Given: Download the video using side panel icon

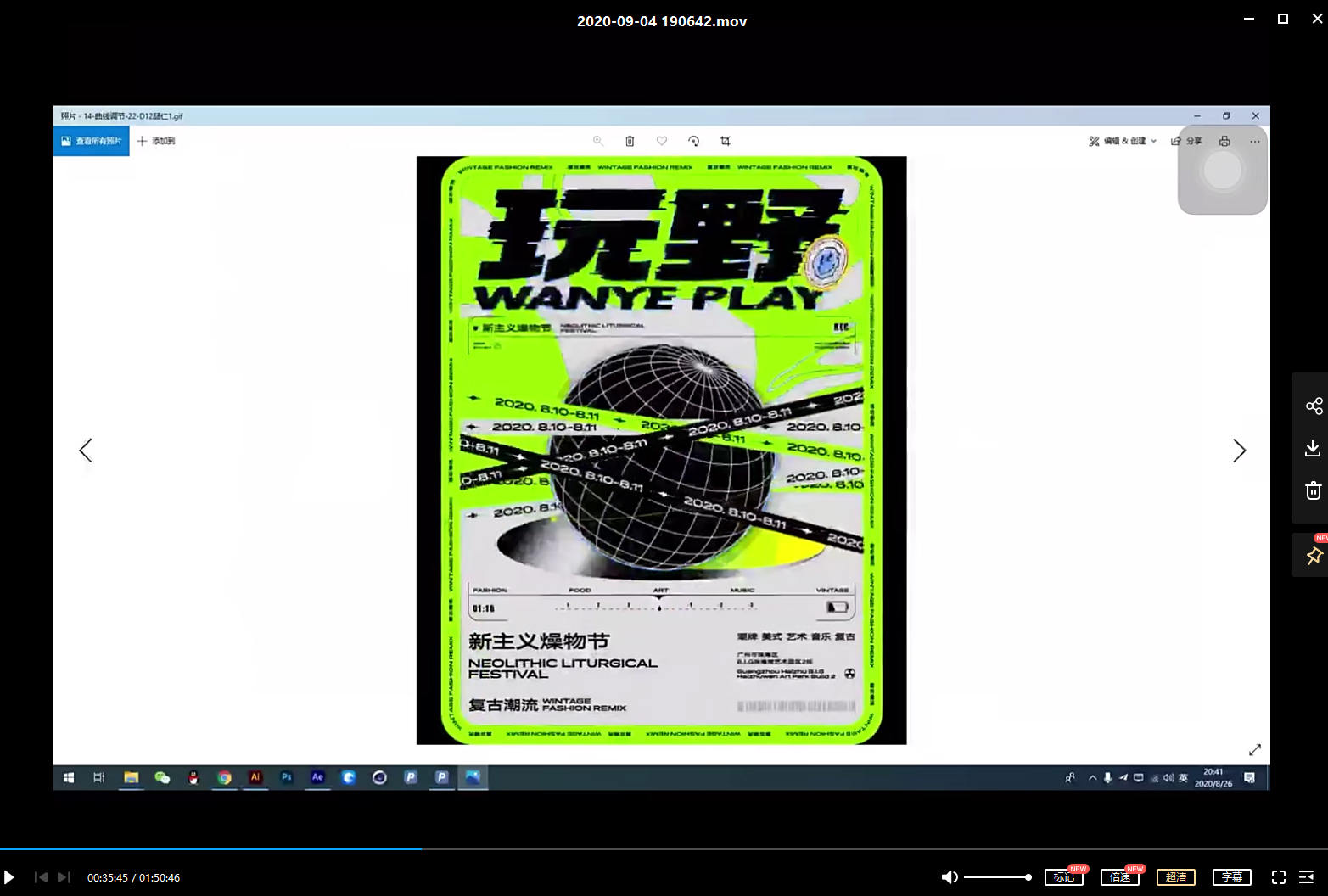Looking at the screenshot, I should pos(1313,448).
